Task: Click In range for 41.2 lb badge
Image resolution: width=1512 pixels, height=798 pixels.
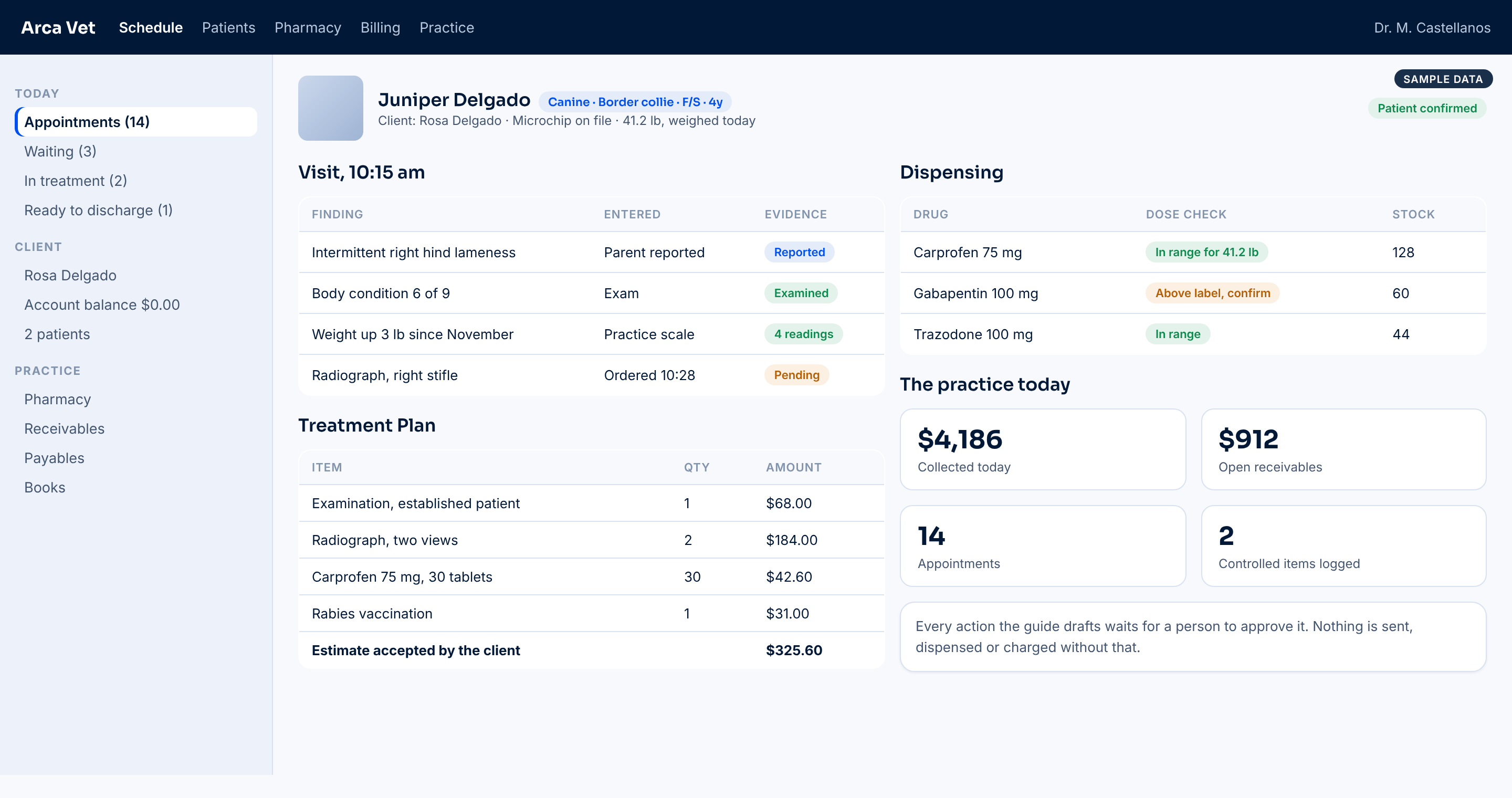Action: (x=1207, y=253)
